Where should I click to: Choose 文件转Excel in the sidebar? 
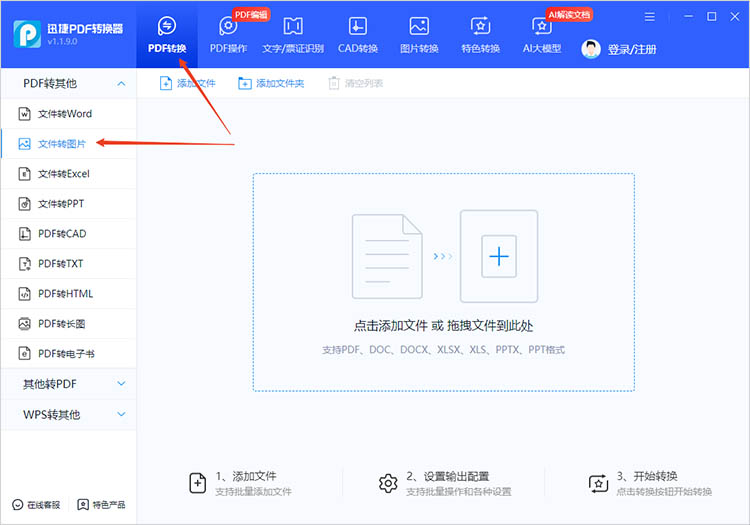[x=63, y=174]
